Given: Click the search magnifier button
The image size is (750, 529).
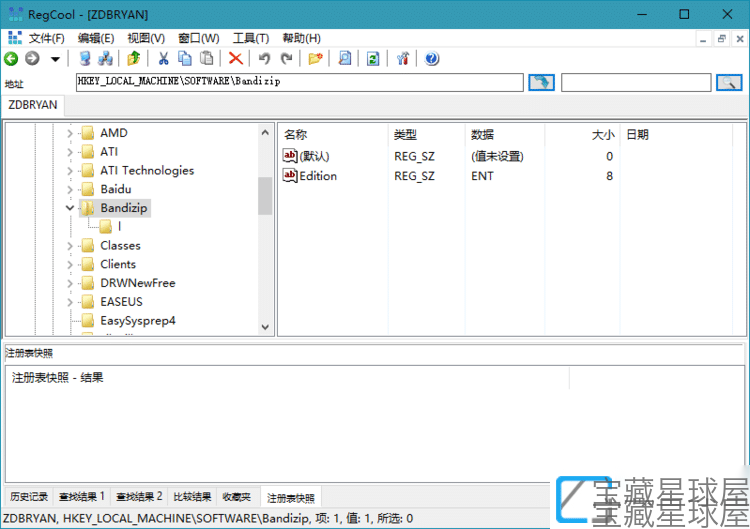Looking at the screenshot, I should click(729, 83).
